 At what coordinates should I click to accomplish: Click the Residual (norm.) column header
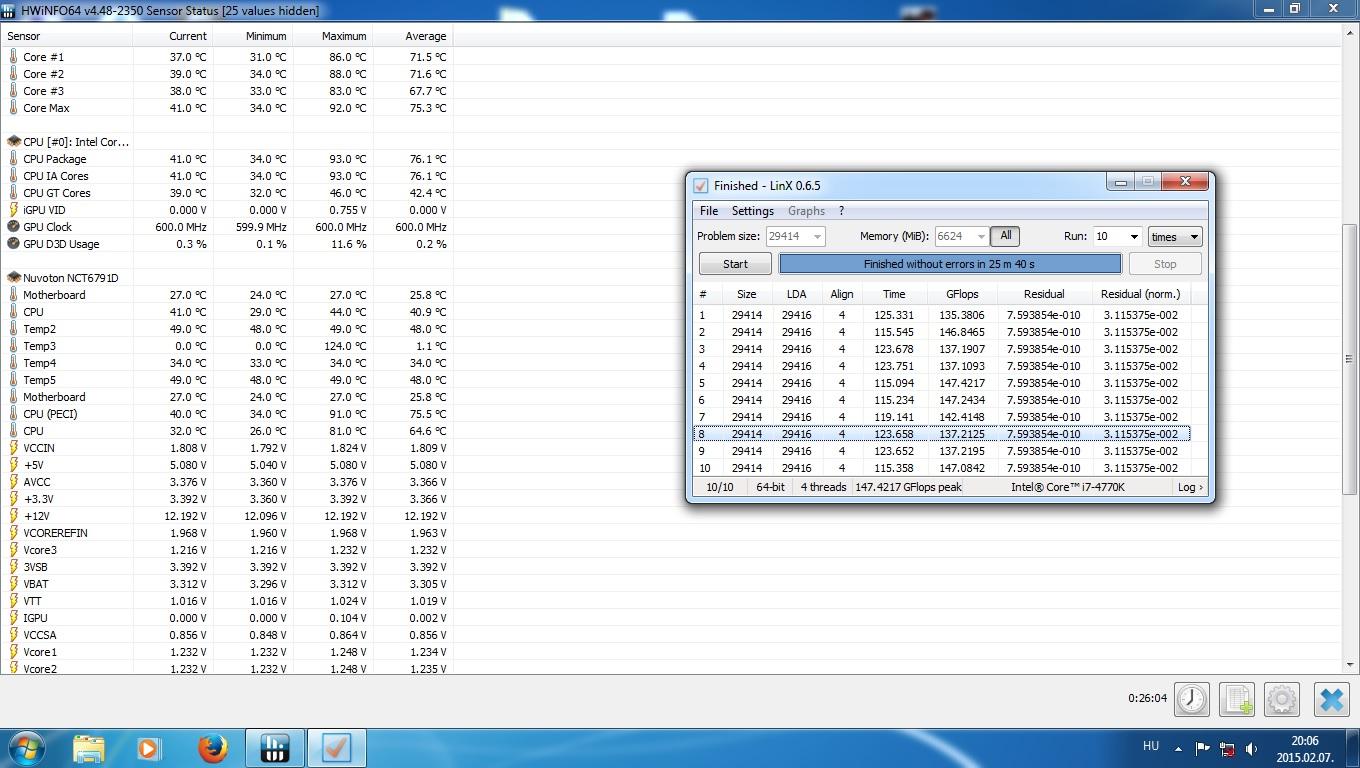pyautogui.click(x=1140, y=294)
